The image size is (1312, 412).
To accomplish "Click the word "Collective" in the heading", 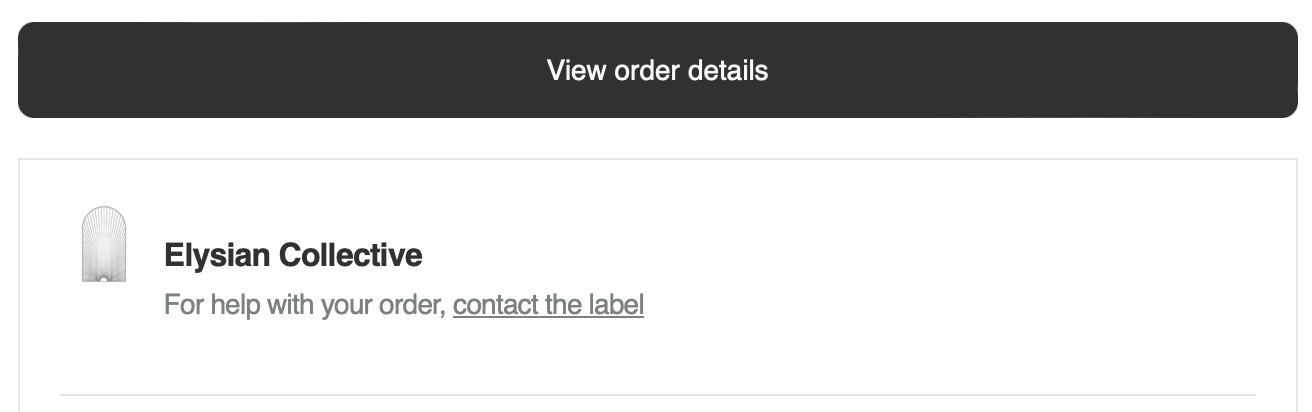I will [350, 256].
